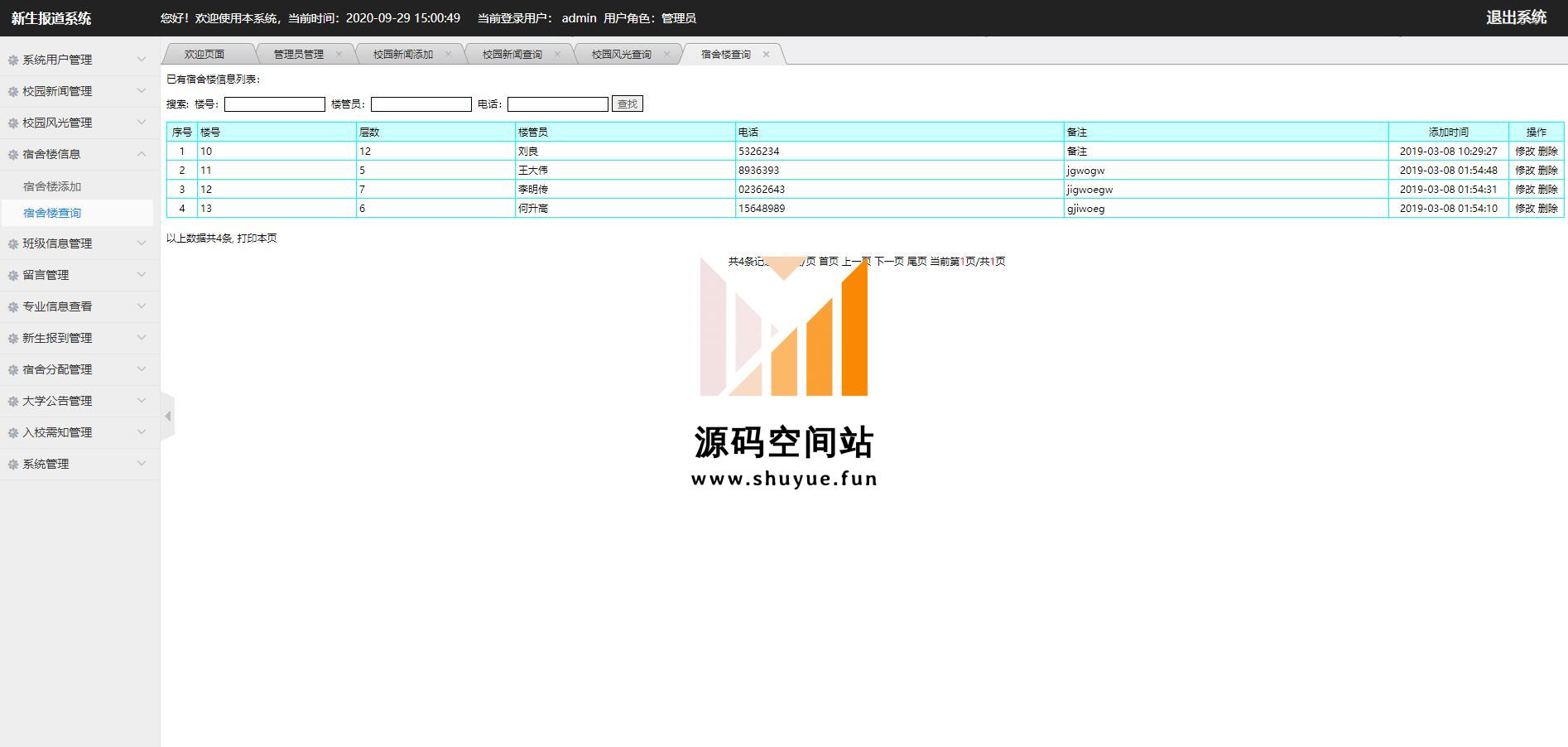Click gear icon beside 校园风光管理
The image size is (1568, 747).
point(13,123)
